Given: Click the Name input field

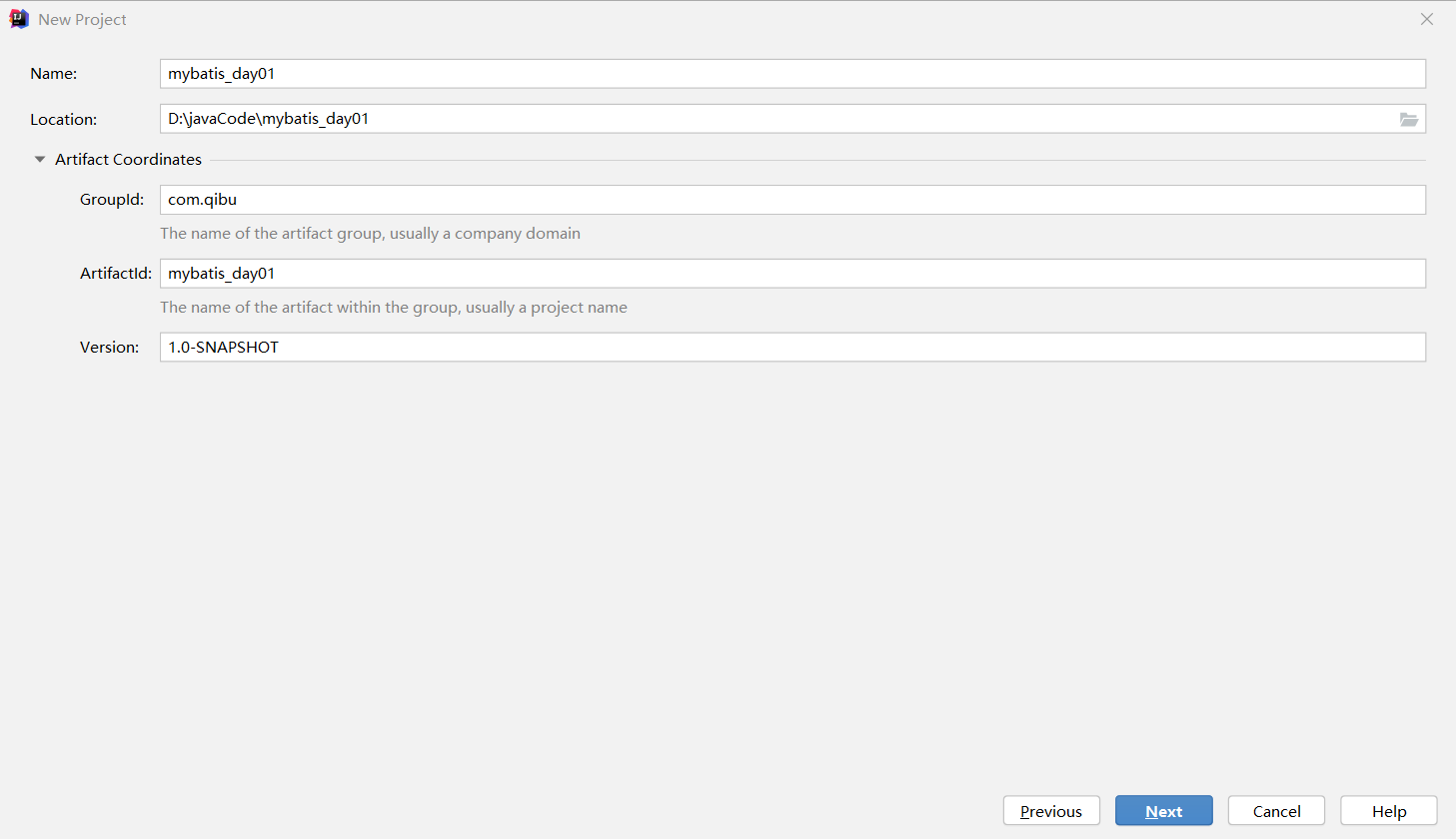Looking at the screenshot, I should (x=792, y=74).
